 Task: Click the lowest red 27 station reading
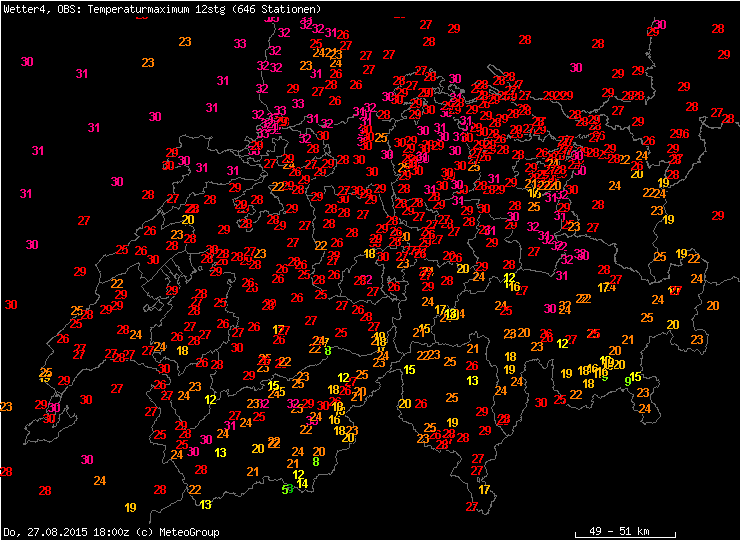click(472, 507)
